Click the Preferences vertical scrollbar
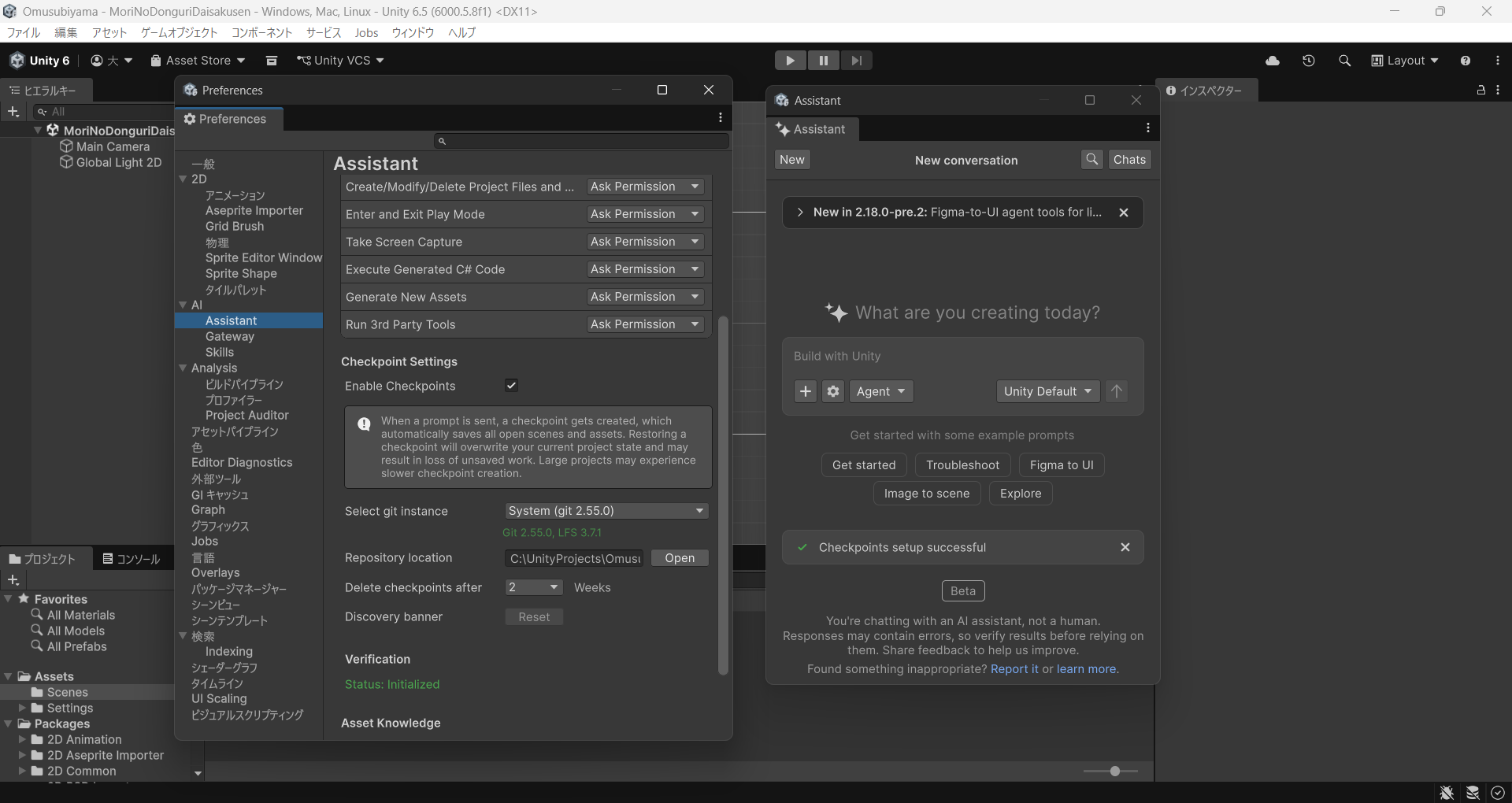This screenshot has width=1512, height=803. tap(723, 496)
